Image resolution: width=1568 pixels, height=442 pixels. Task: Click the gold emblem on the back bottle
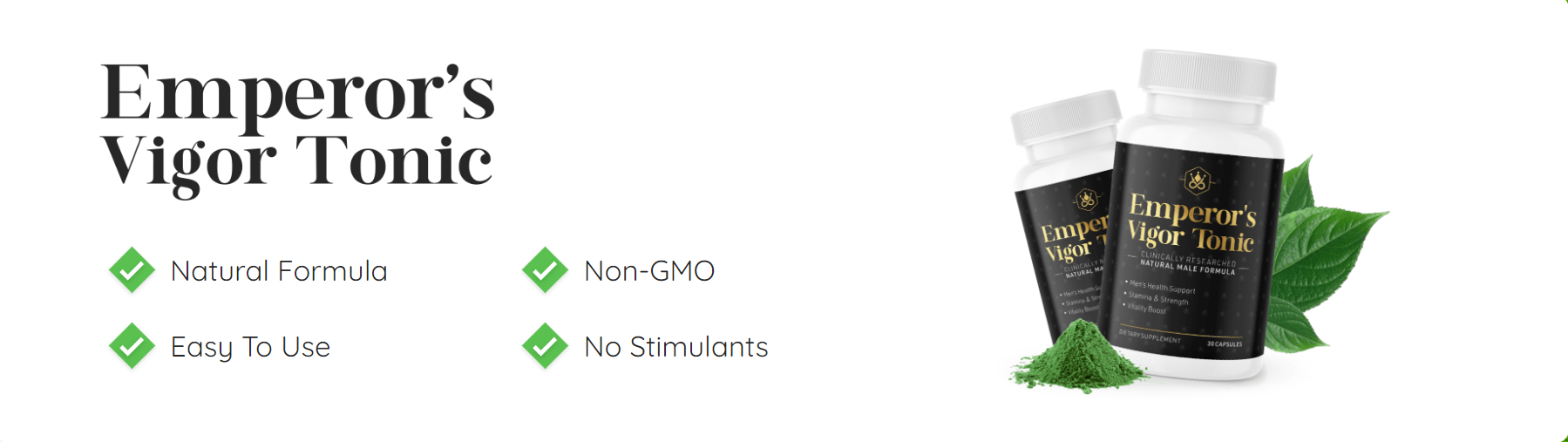(1086, 200)
